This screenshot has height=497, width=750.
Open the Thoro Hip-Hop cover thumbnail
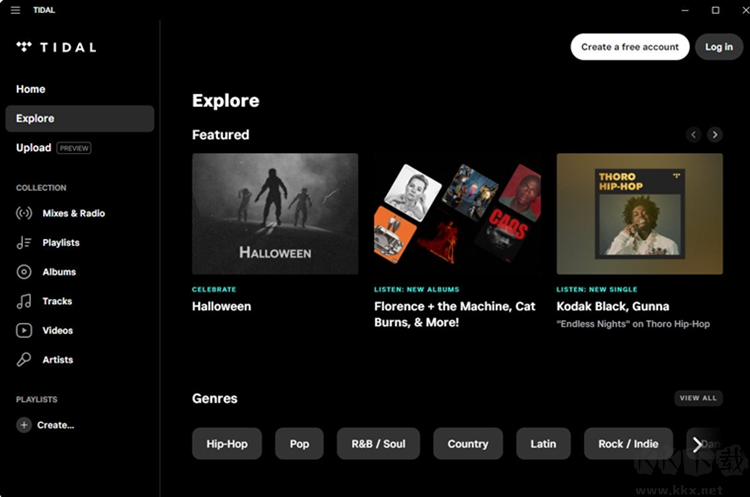(640, 214)
